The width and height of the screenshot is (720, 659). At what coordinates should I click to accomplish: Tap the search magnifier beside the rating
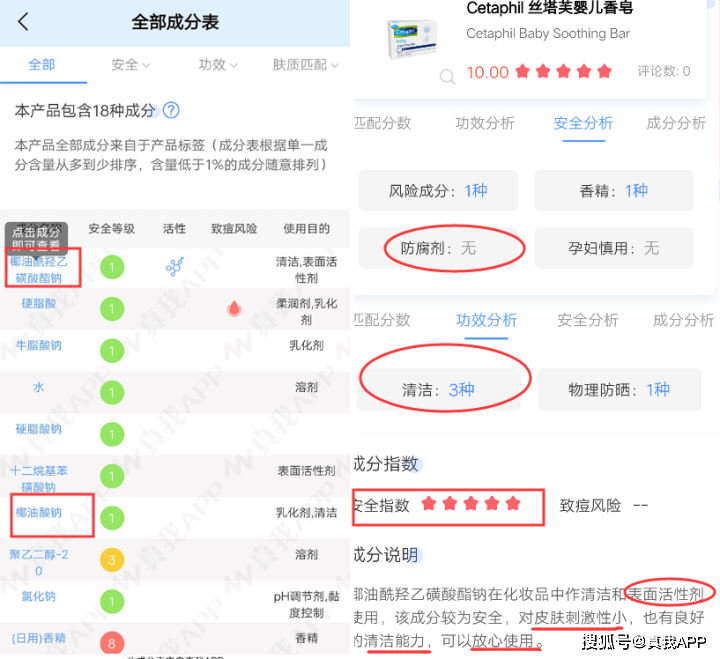pos(447,76)
